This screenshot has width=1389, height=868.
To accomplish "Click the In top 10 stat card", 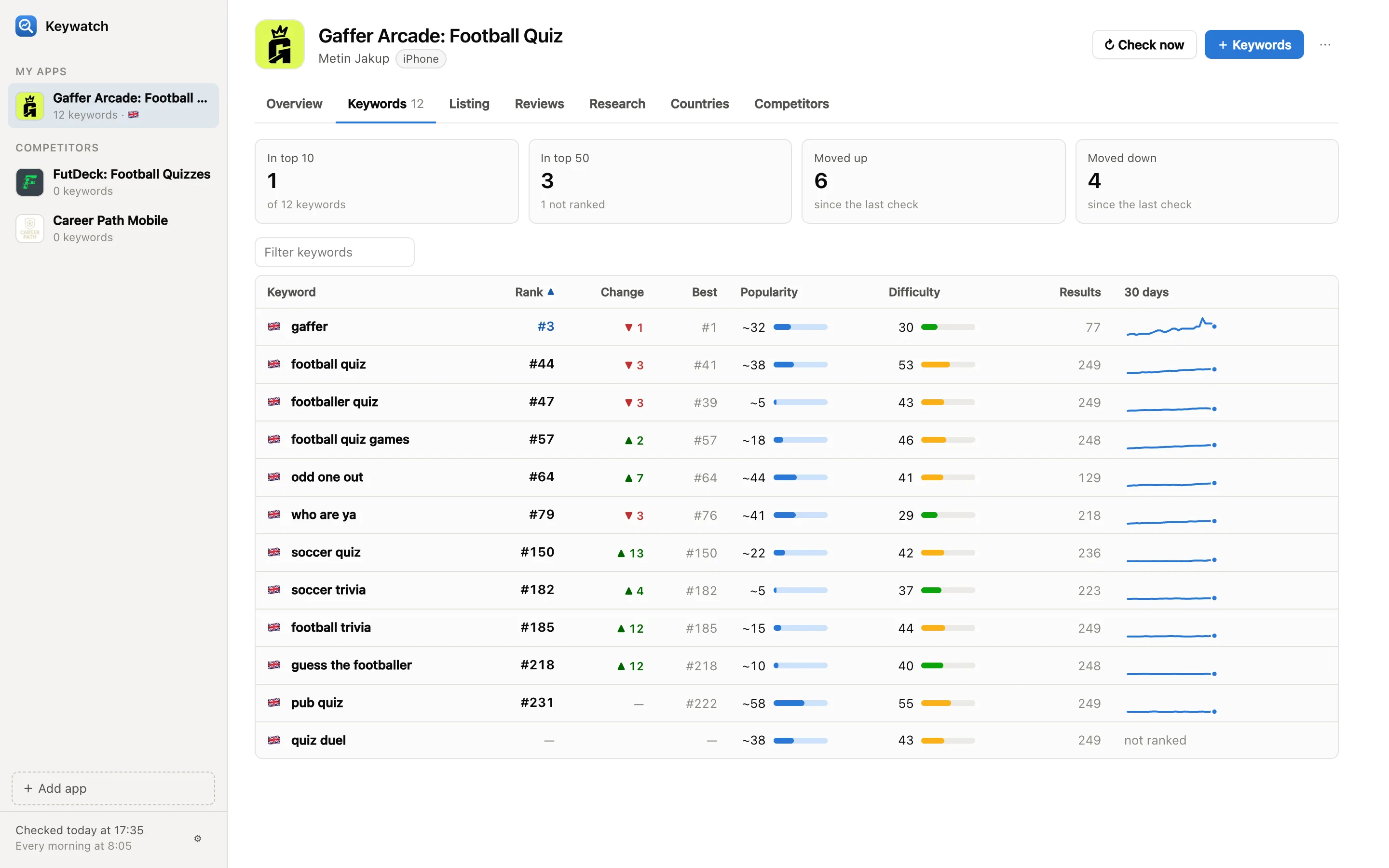I will pyautogui.click(x=386, y=181).
